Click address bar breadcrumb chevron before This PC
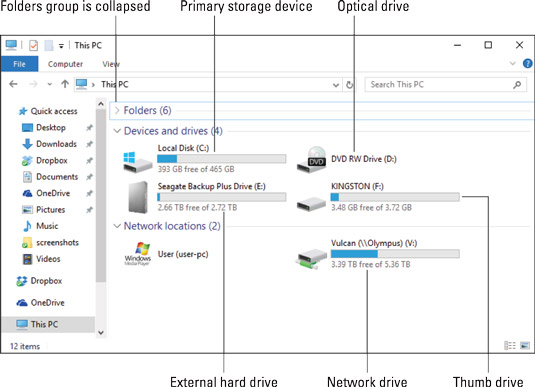 (93, 85)
